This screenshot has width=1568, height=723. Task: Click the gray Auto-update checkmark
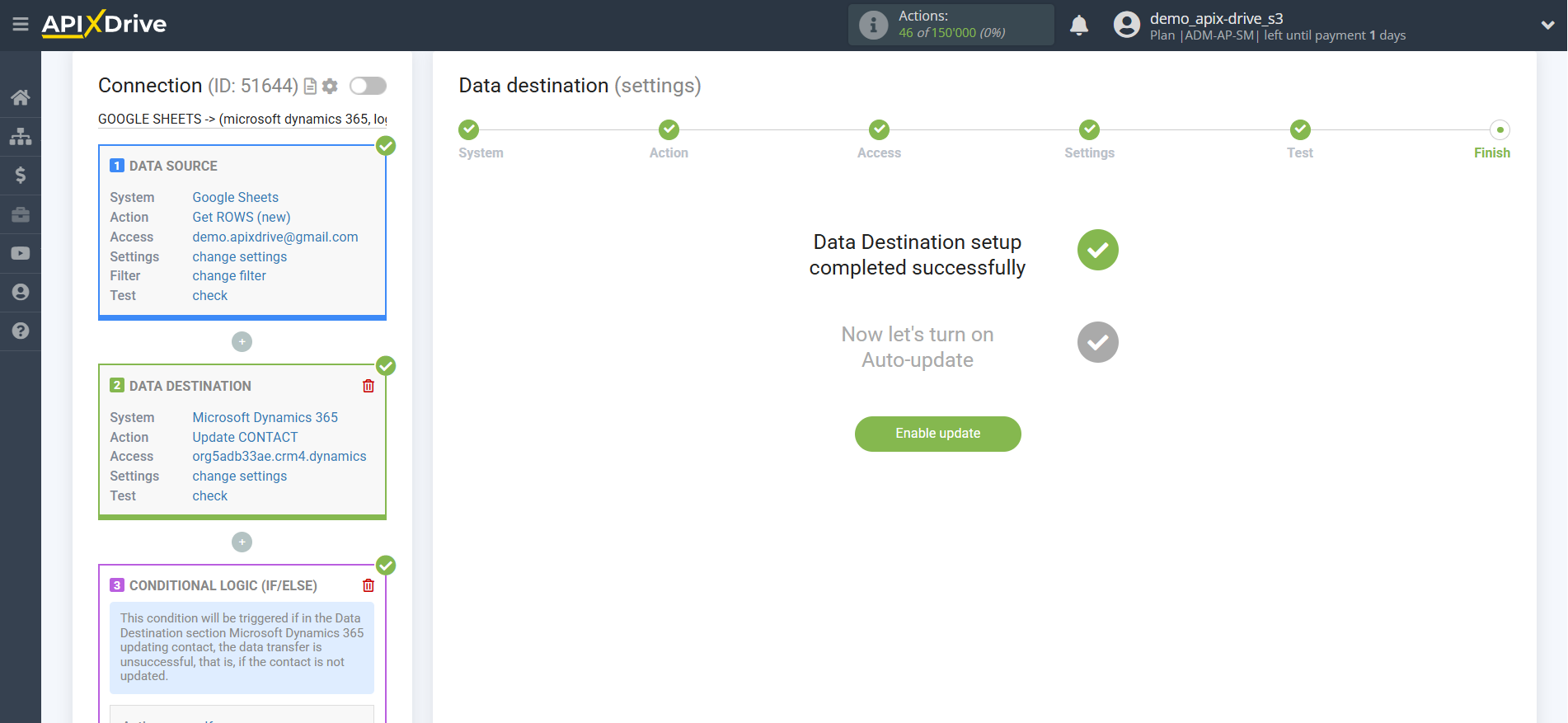coord(1097,342)
